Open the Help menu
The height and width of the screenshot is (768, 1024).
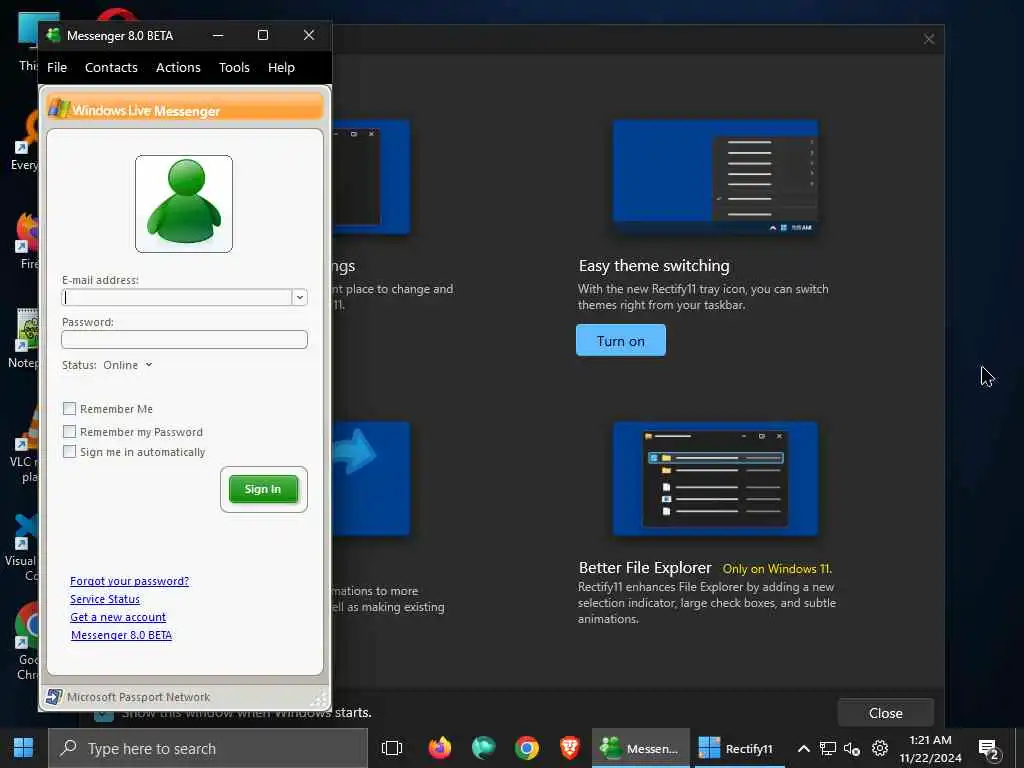click(x=281, y=67)
